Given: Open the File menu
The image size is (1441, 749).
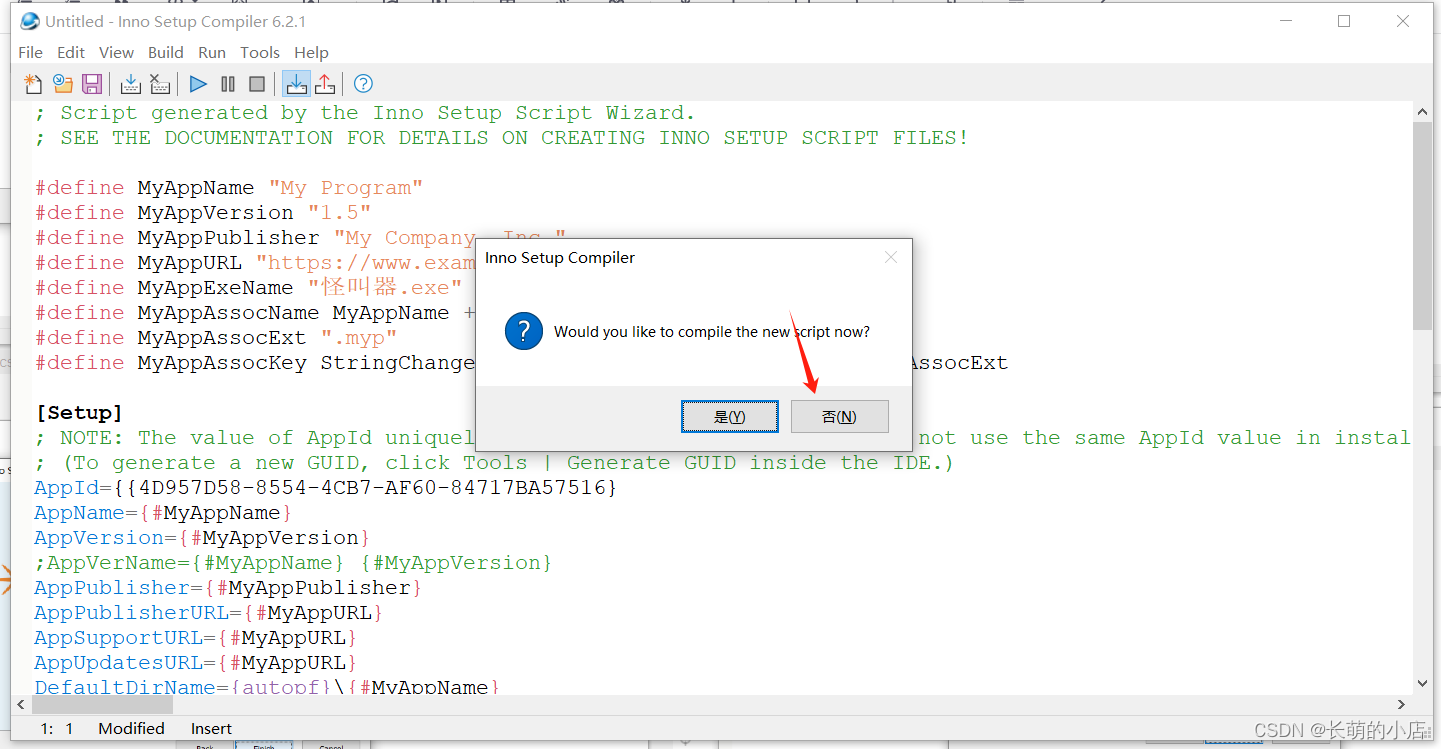Looking at the screenshot, I should (x=31, y=52).
